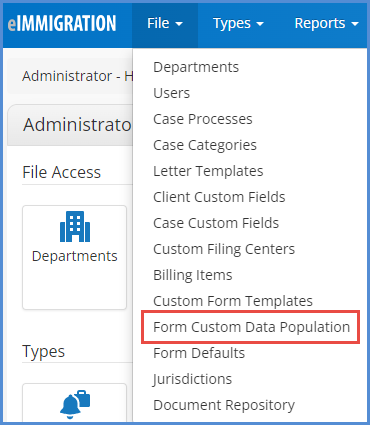This screenshot has height=425, width=370.
Task: Select Custom Form Templates entry
Action: click(233, 301)
